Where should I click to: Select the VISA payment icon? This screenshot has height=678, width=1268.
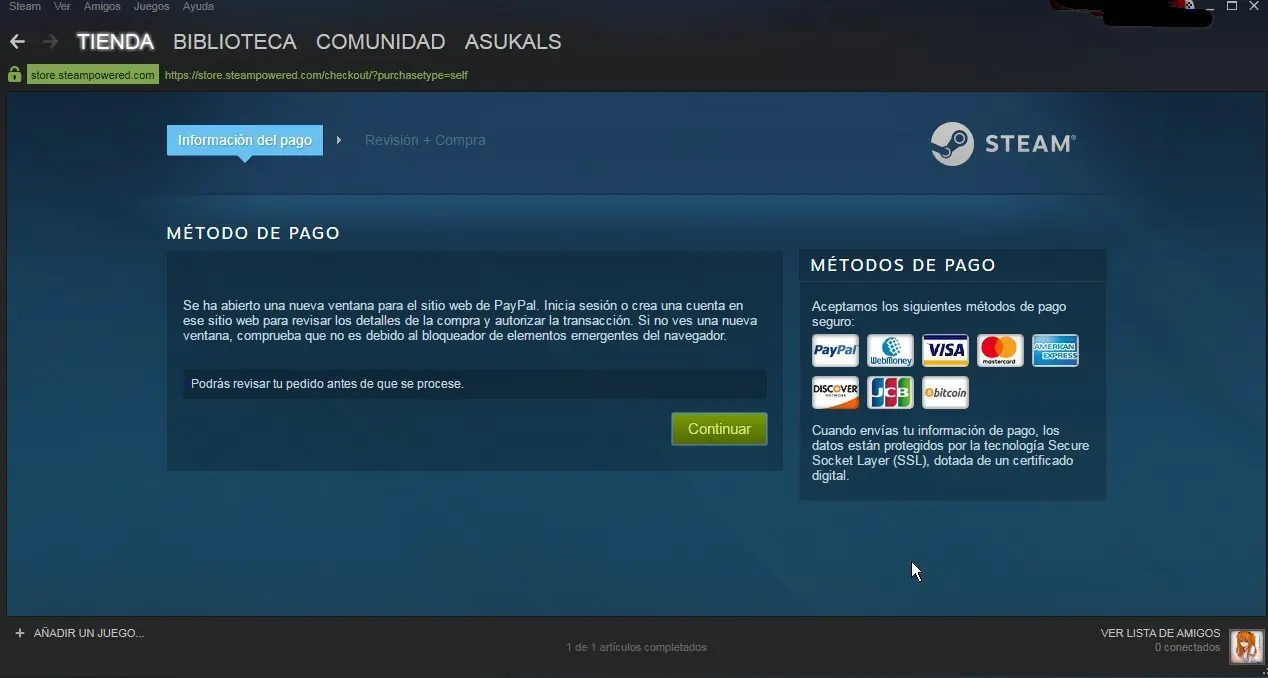click(945, 350)
